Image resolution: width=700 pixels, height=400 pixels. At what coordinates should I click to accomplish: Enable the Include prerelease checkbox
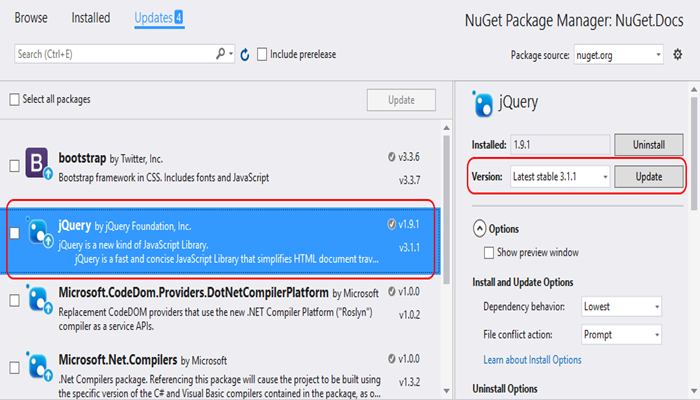262,54
